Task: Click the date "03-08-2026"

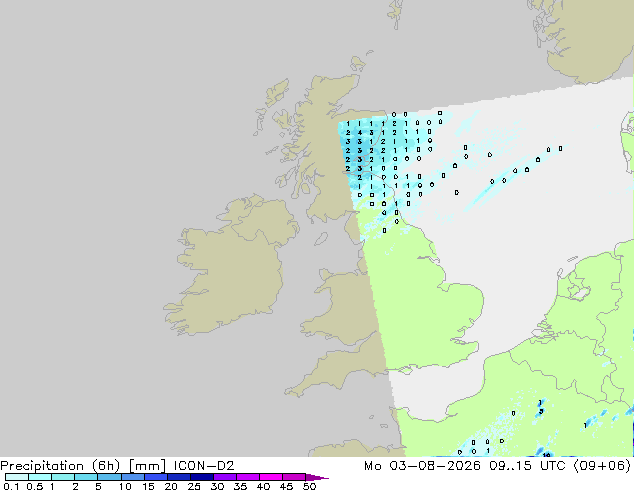Action: point(435,466)
